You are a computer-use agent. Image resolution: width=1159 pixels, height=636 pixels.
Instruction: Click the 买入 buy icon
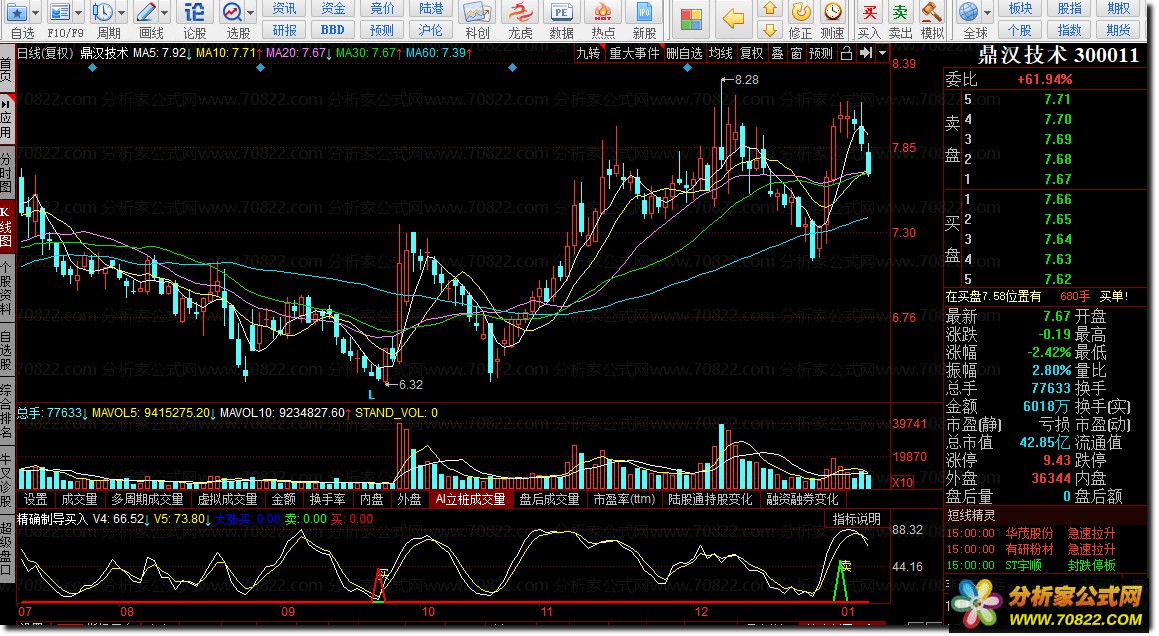click(869, 13)
